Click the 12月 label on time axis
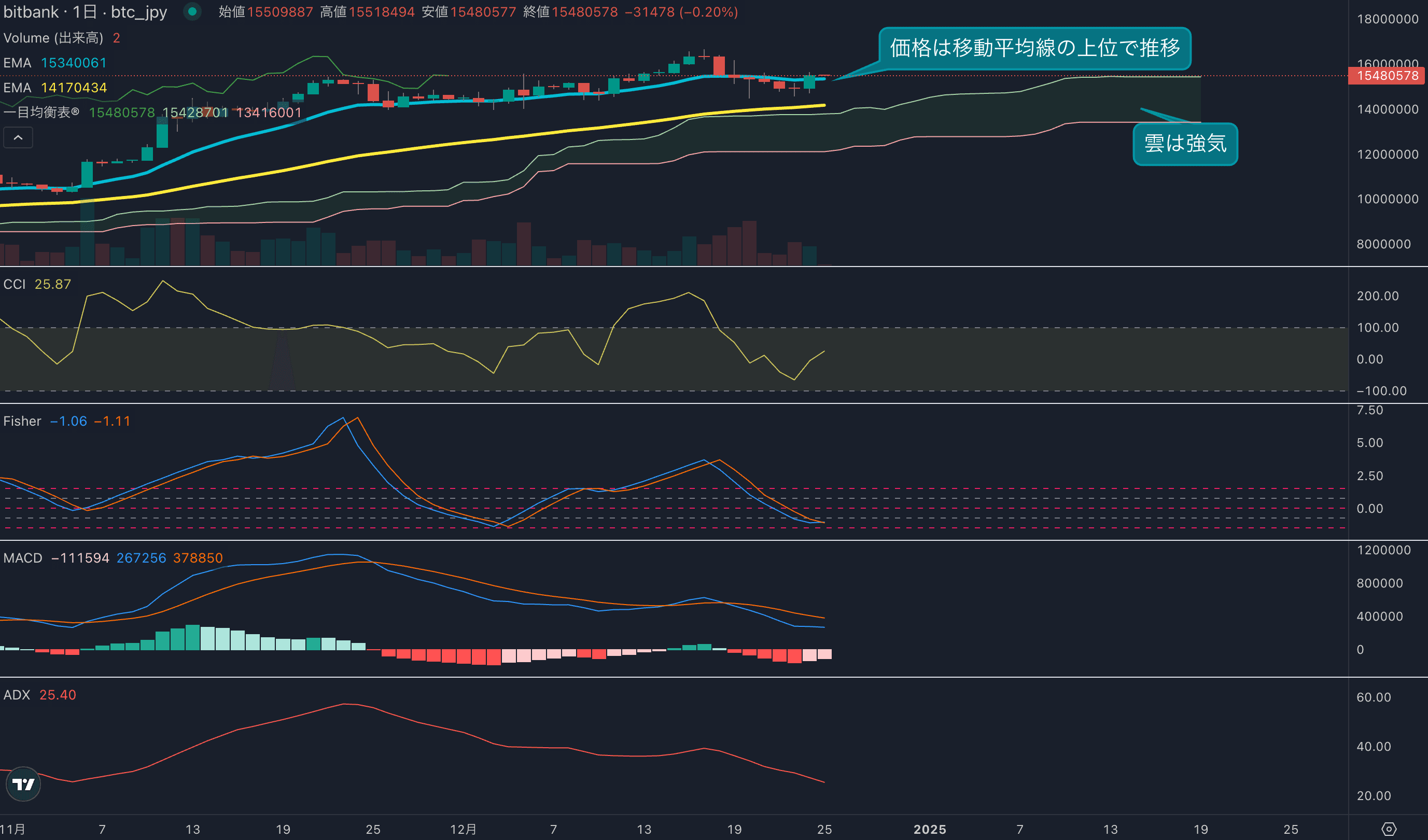This screenshot has width=1428, height=840. pos(463,829)
